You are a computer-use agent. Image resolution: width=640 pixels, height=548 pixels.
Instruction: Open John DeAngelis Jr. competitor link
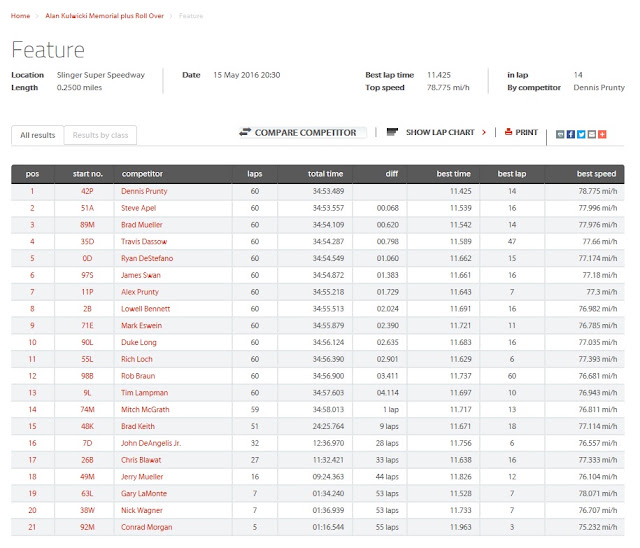point(151,443)
